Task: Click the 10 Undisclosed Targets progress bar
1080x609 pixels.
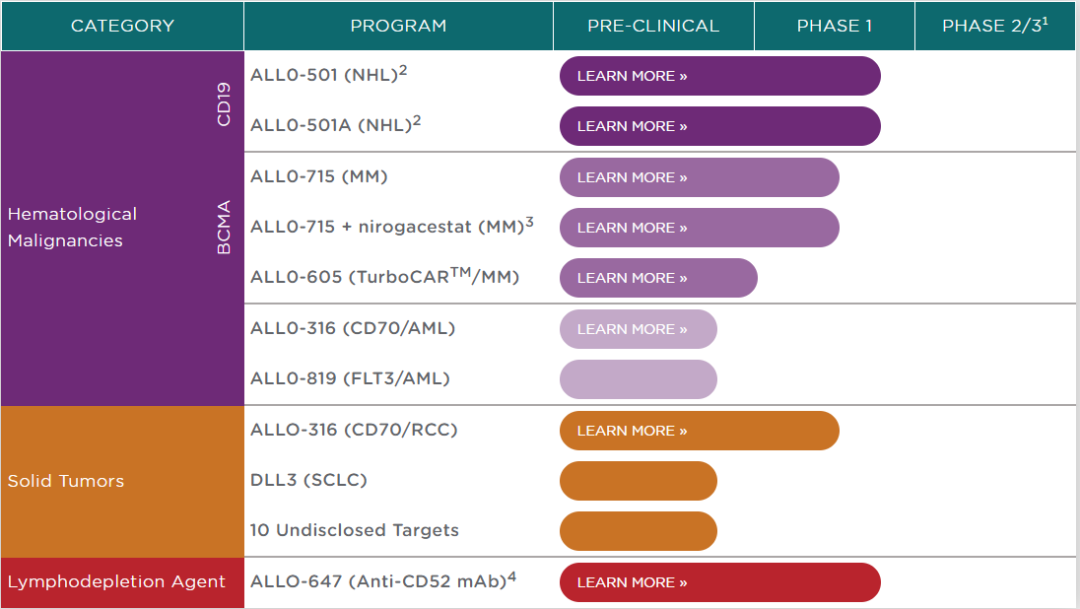Action: pyautogui.click(x=638, y=531)
